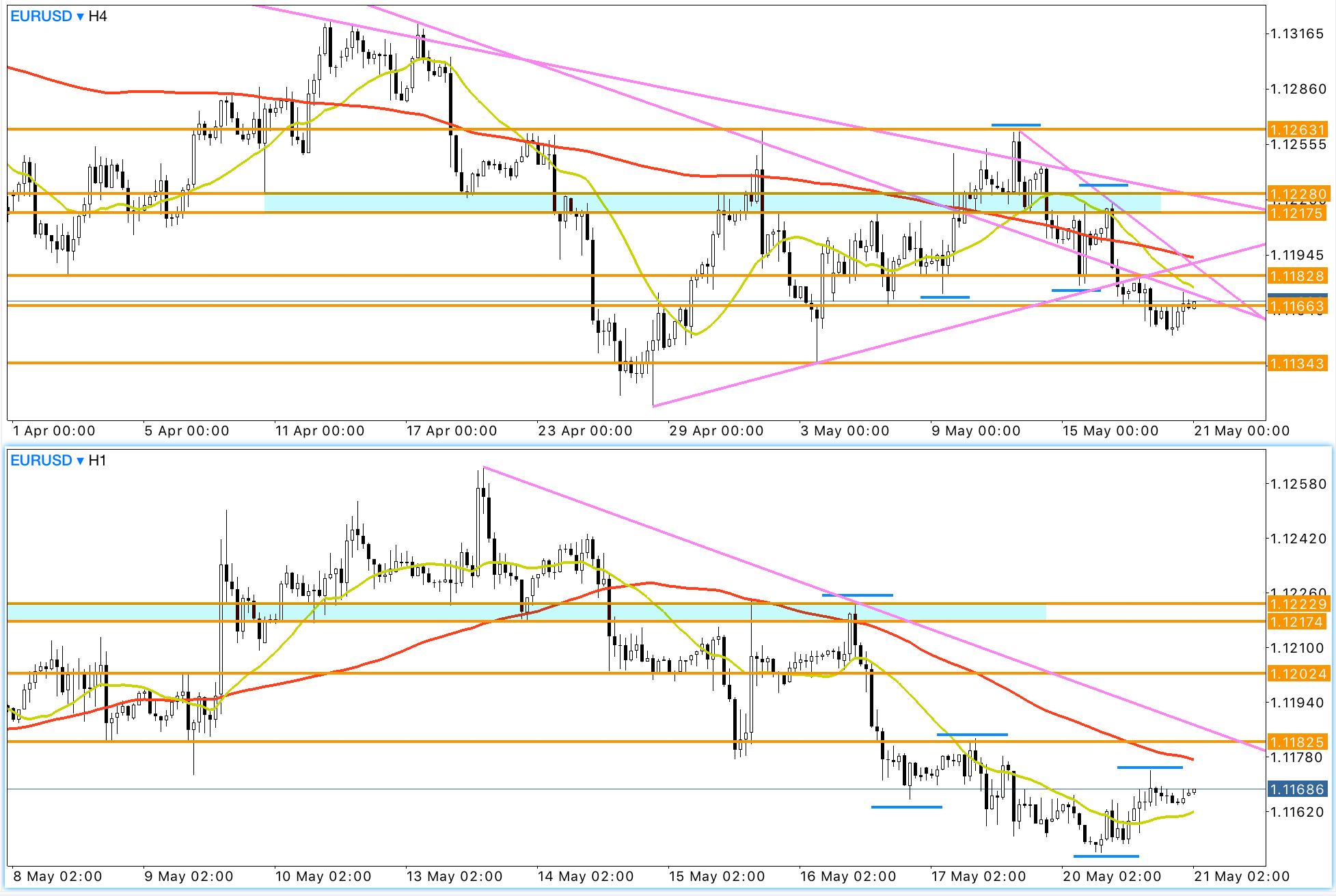Click the 1.11620 price axis label on H1

(x=1297, y=812)
